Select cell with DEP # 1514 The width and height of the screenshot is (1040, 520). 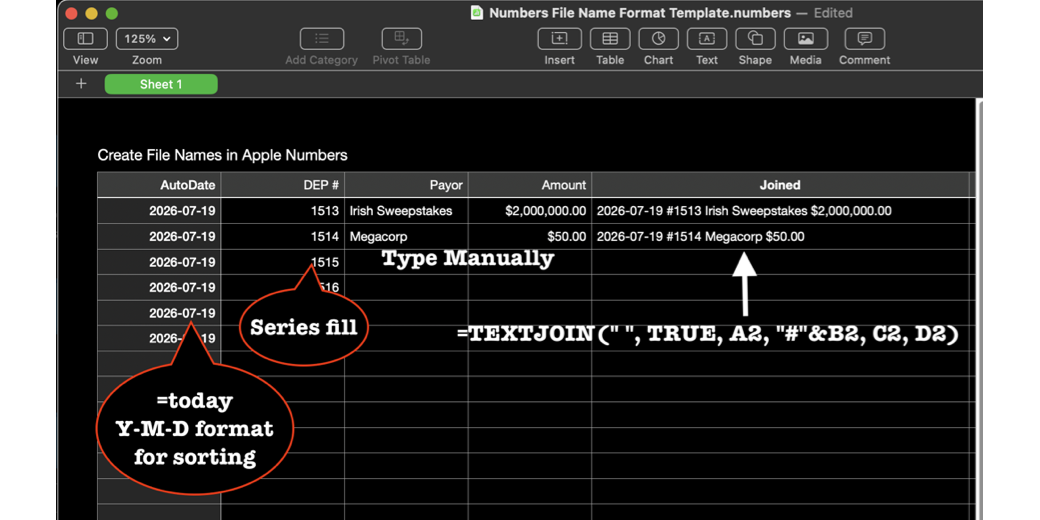[x=283, y=237]
